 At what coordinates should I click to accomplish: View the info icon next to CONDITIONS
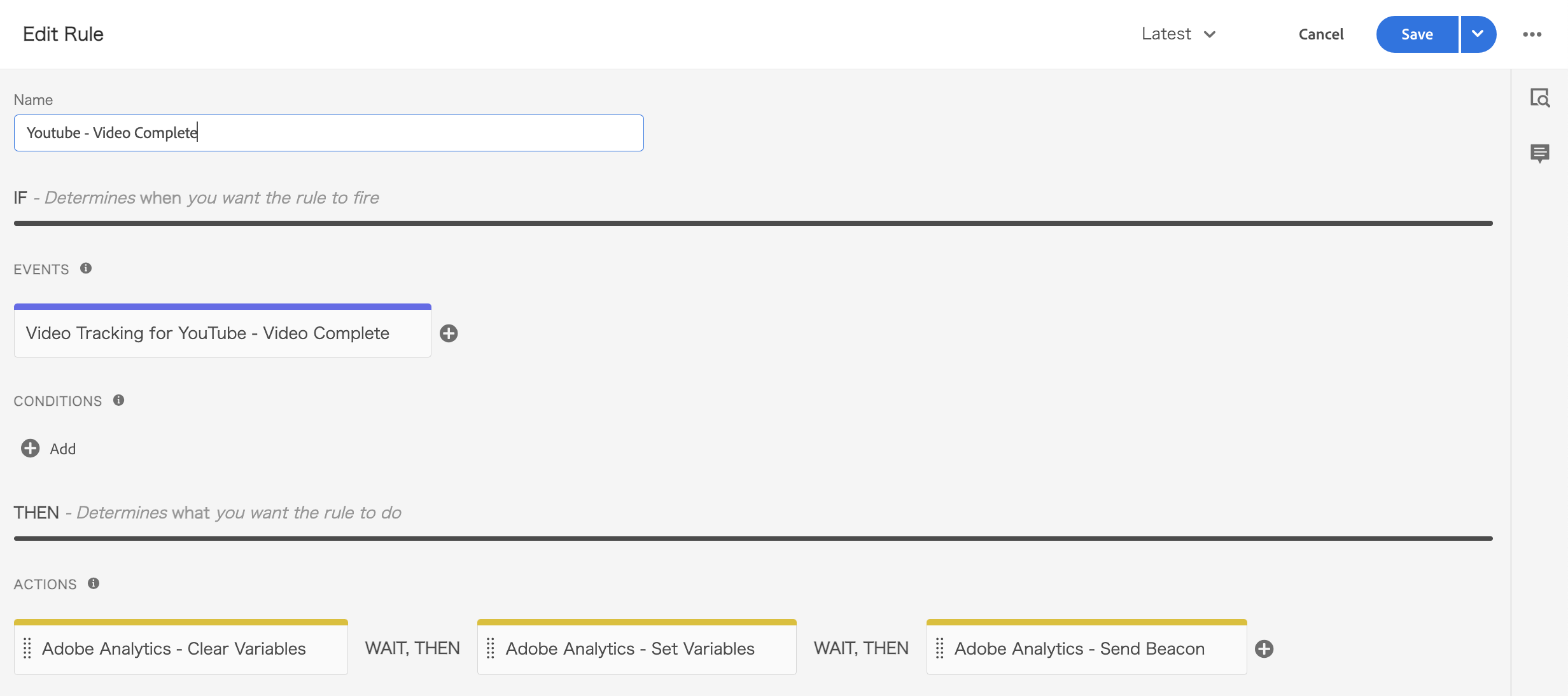[x=118, y=400]
